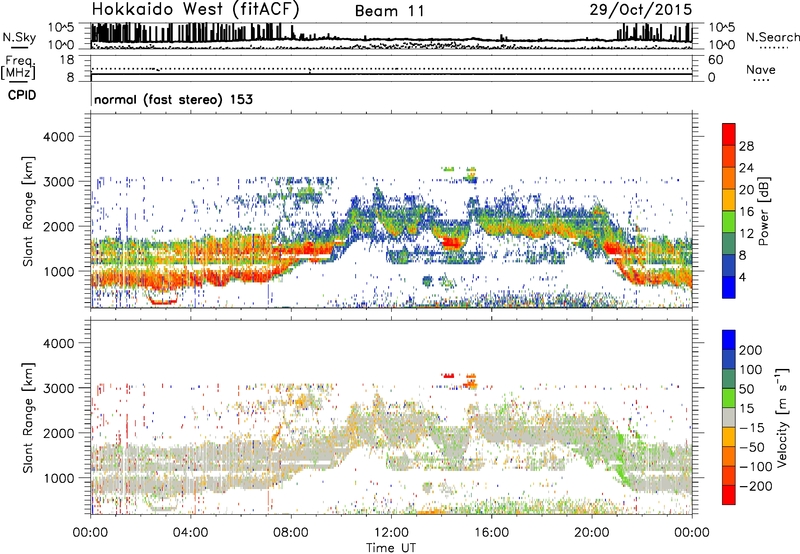
Task: Pick the red bottom segment of velocity colorbar
Action: tap(729, 495)
